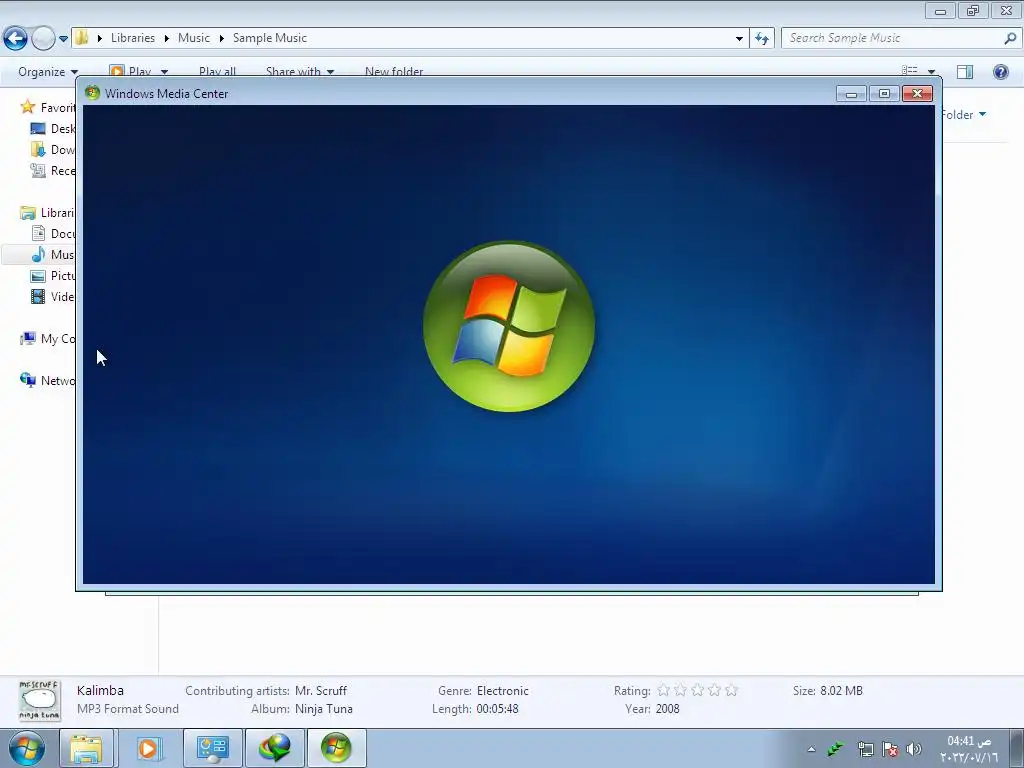1024x768 pixels.
Task: Select Network in the navigation pane
Action: point(48,380)
